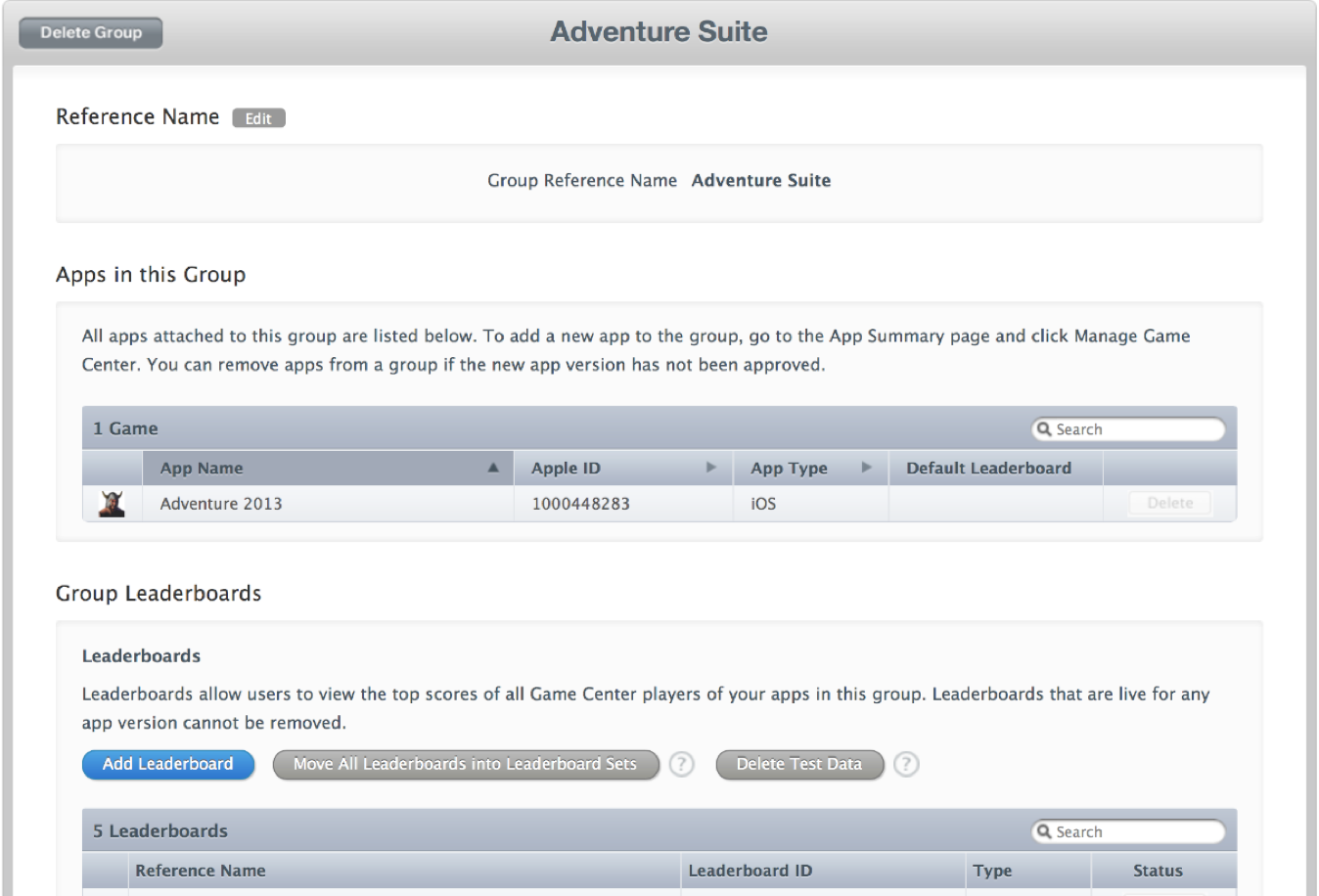Sort leaderboards by Reference Name header
Viewport: 1319px width, 896px height.
[x=201, y=871]
